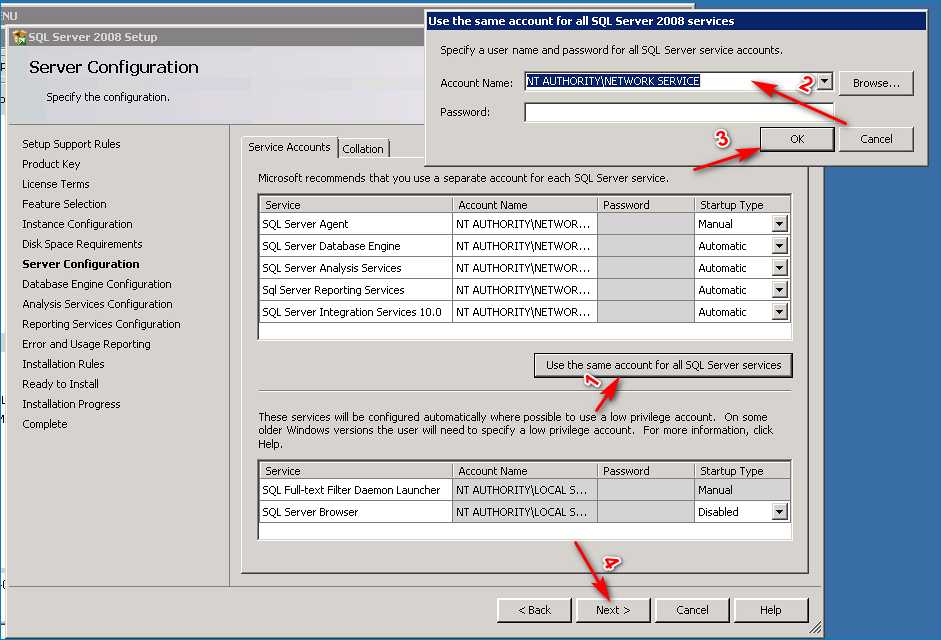Click the SQL Server 2008 Setup title icon
The width and height of the screenshot is (941, 640).
(x=19, y=37)
